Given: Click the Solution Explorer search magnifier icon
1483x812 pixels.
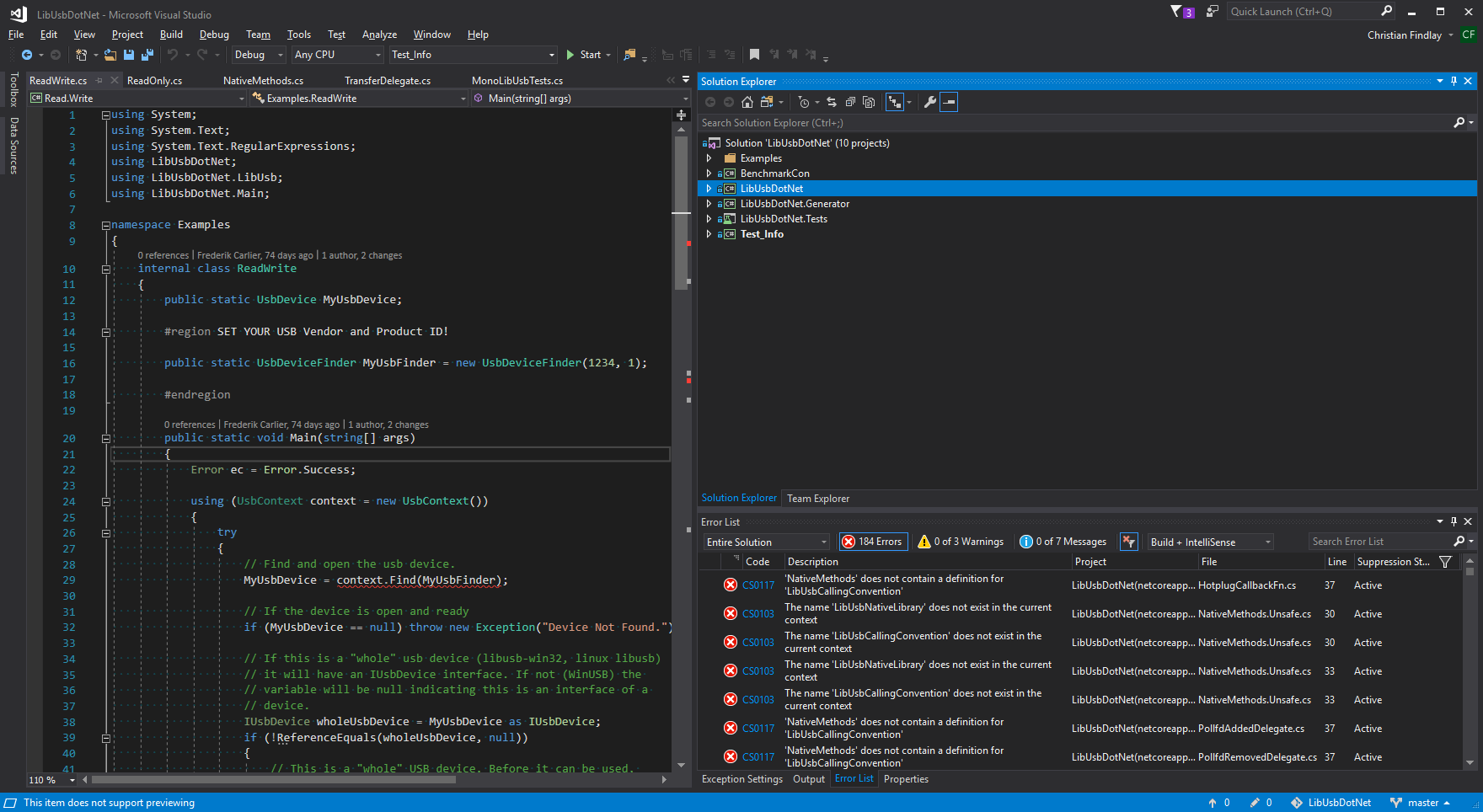Looking at the screenshot, I should (x=1459, y=123).
